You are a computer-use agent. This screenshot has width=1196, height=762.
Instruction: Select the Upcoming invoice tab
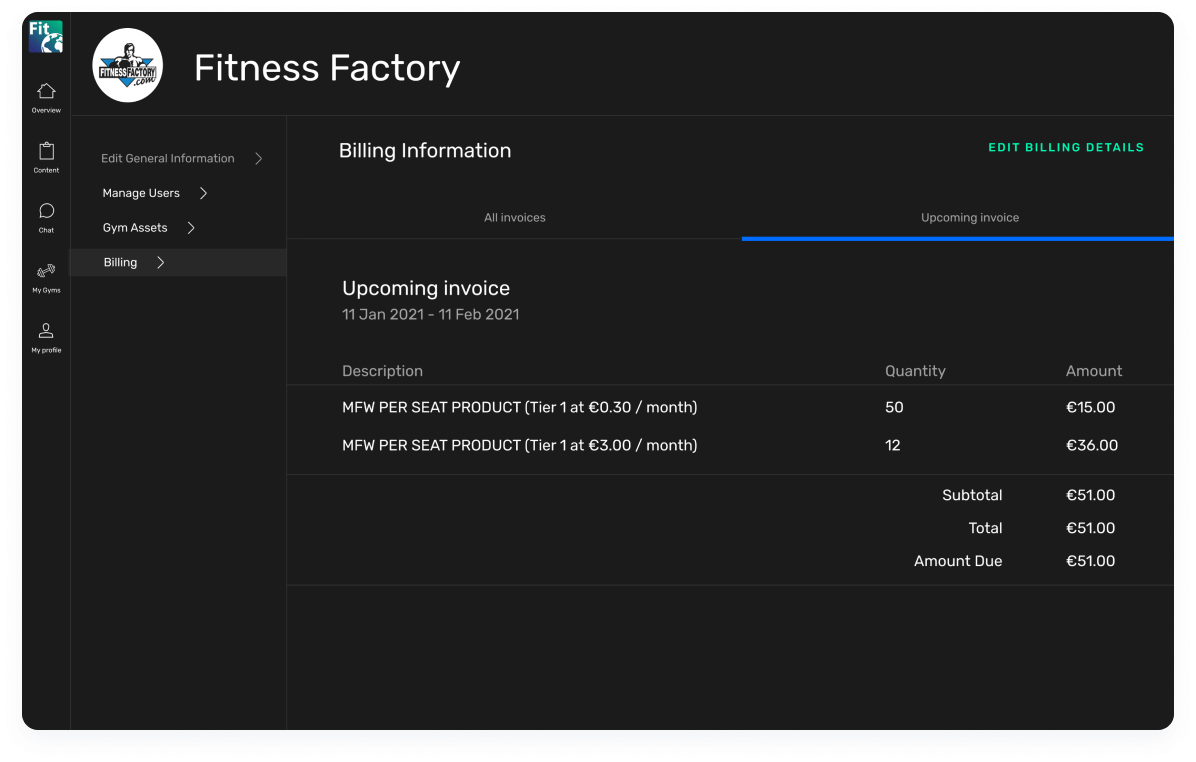pyautogui.click(x=970, y=217)
